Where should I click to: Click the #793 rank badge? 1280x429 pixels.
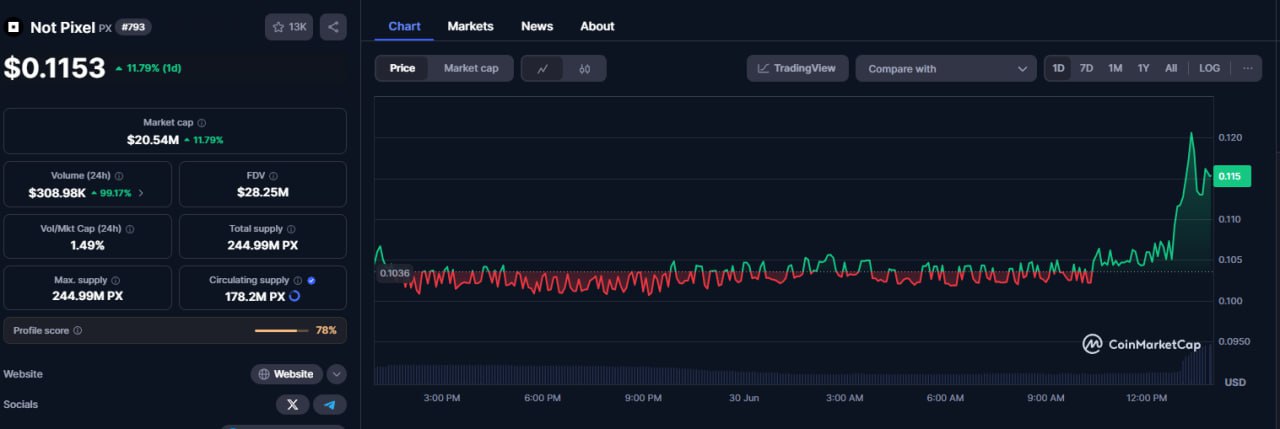133,27
